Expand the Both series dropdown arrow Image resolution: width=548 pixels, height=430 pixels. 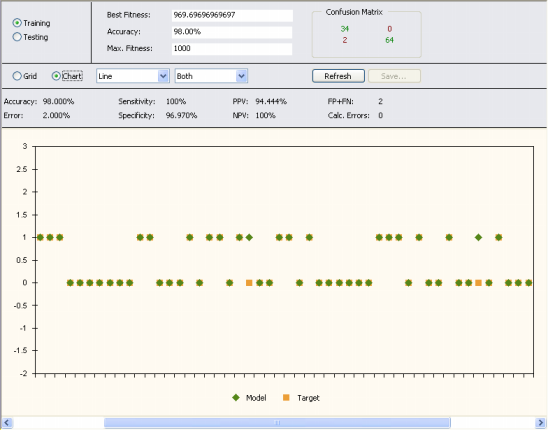point(241,76)
